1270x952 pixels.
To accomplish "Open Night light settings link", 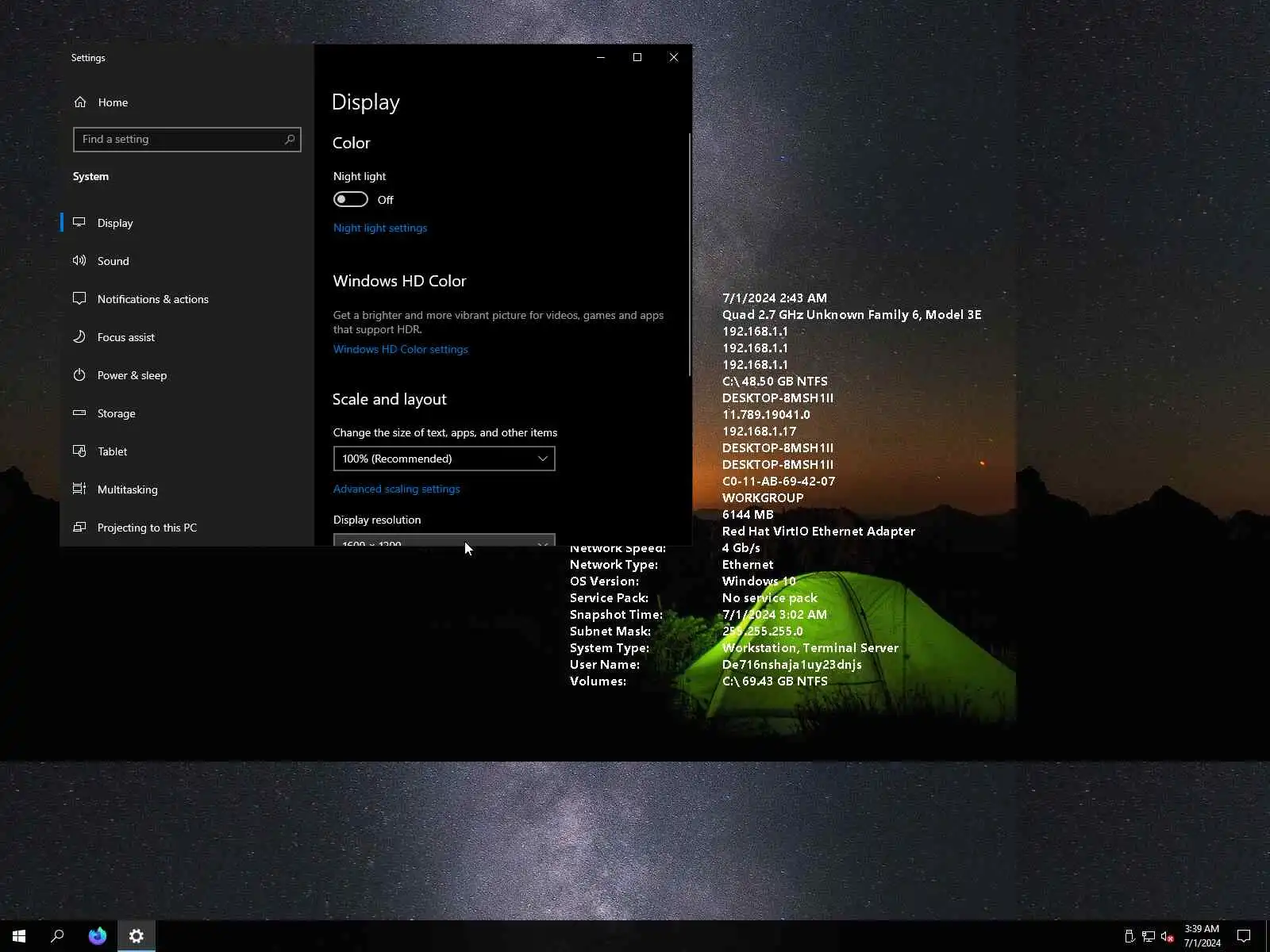I will tap(380, 228).
